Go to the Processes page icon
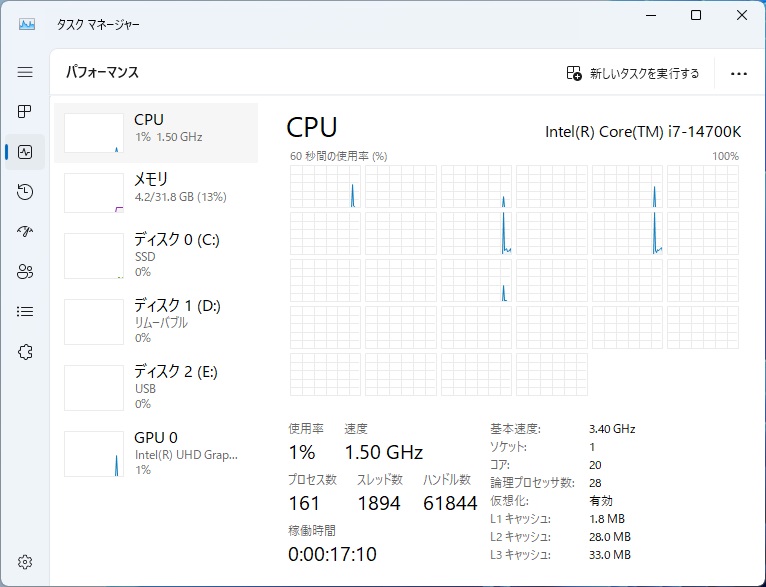 pyautogui.click(x=25, y=111)
